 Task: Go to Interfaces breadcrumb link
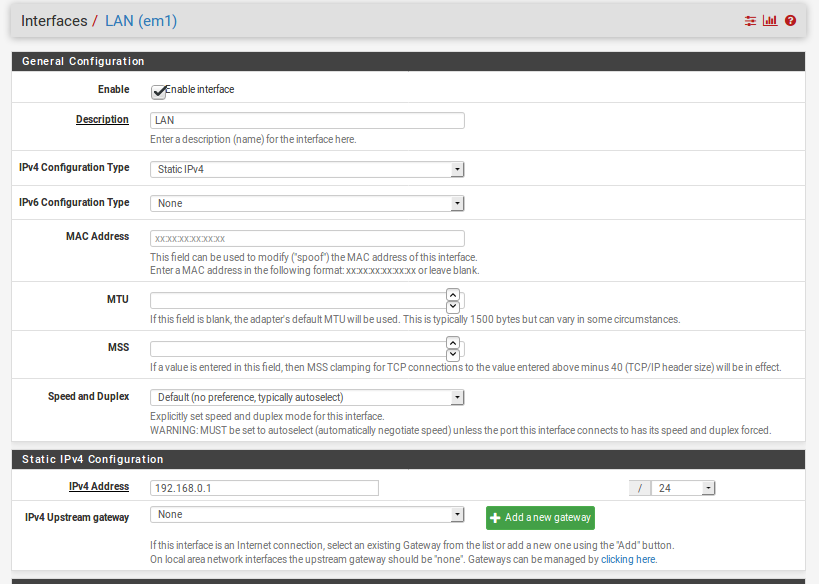point(53,21)
